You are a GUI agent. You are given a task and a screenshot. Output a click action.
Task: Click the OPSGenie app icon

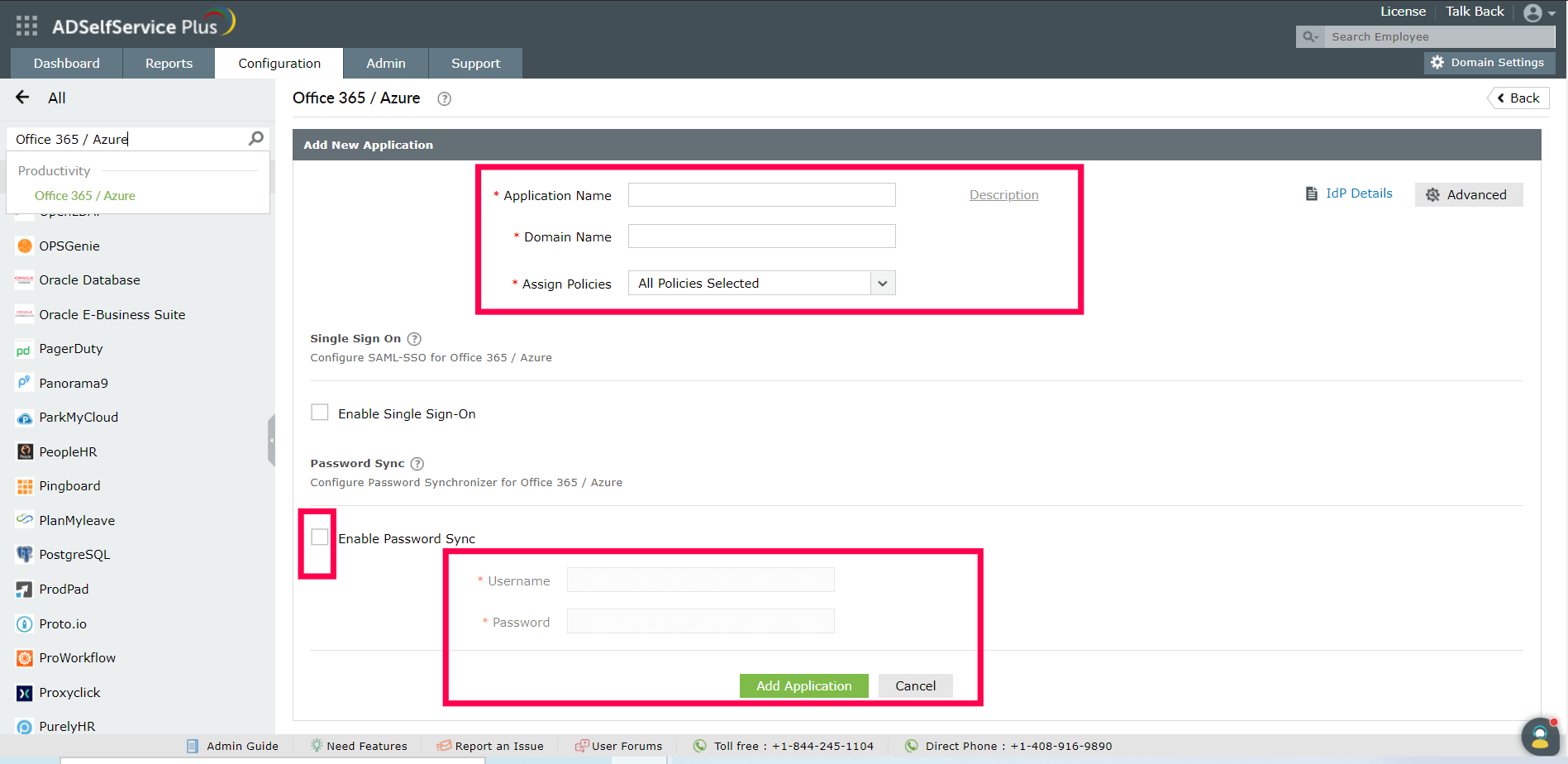click(x=25, y=246)
